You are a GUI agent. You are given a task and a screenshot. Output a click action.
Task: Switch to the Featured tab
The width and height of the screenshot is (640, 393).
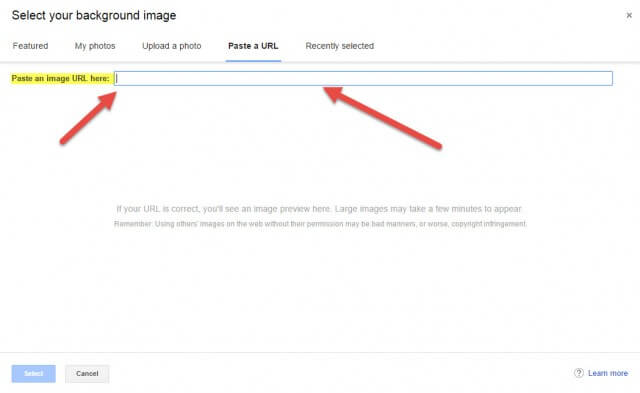(x=30, y=46)
